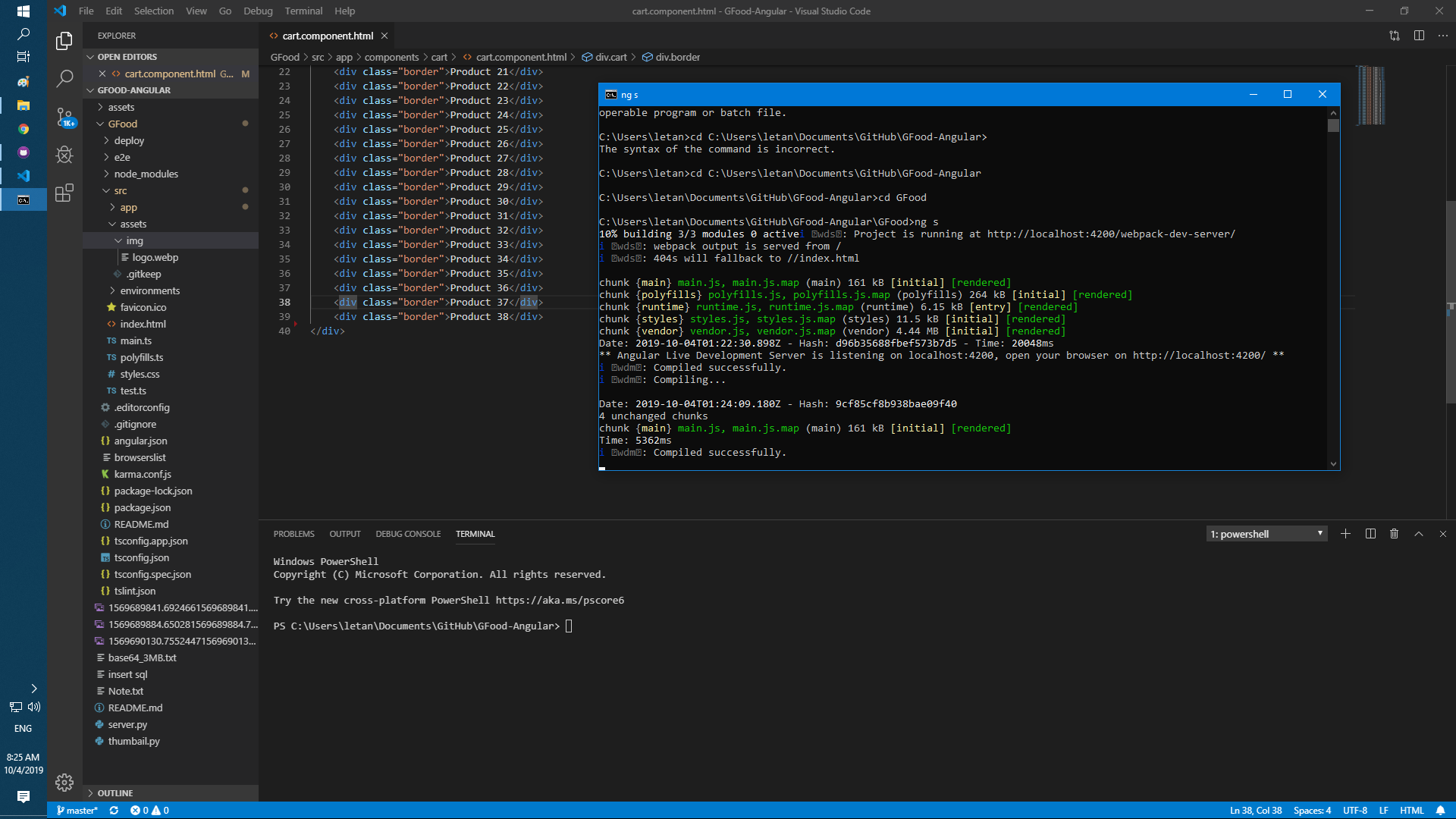Open the Terminal menu in the menu bar

click(303, 11)
